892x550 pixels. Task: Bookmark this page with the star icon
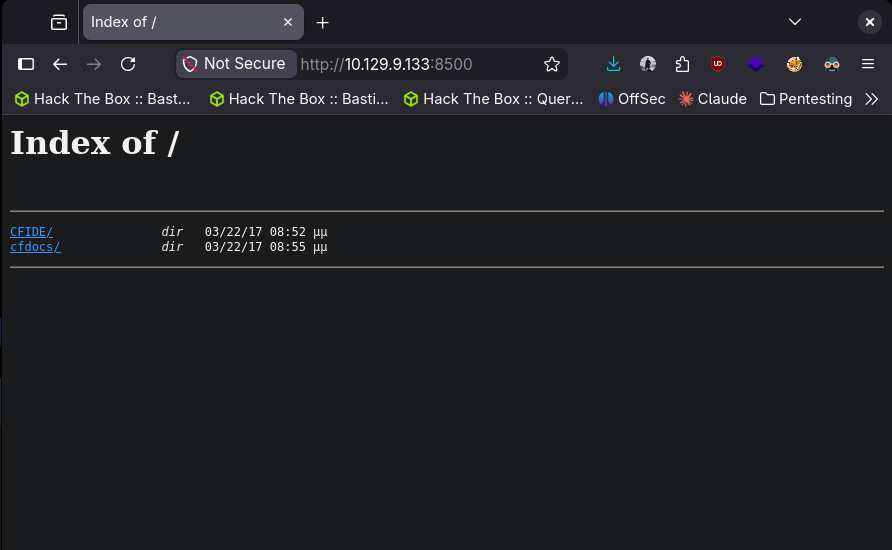[x=552, y=64]
